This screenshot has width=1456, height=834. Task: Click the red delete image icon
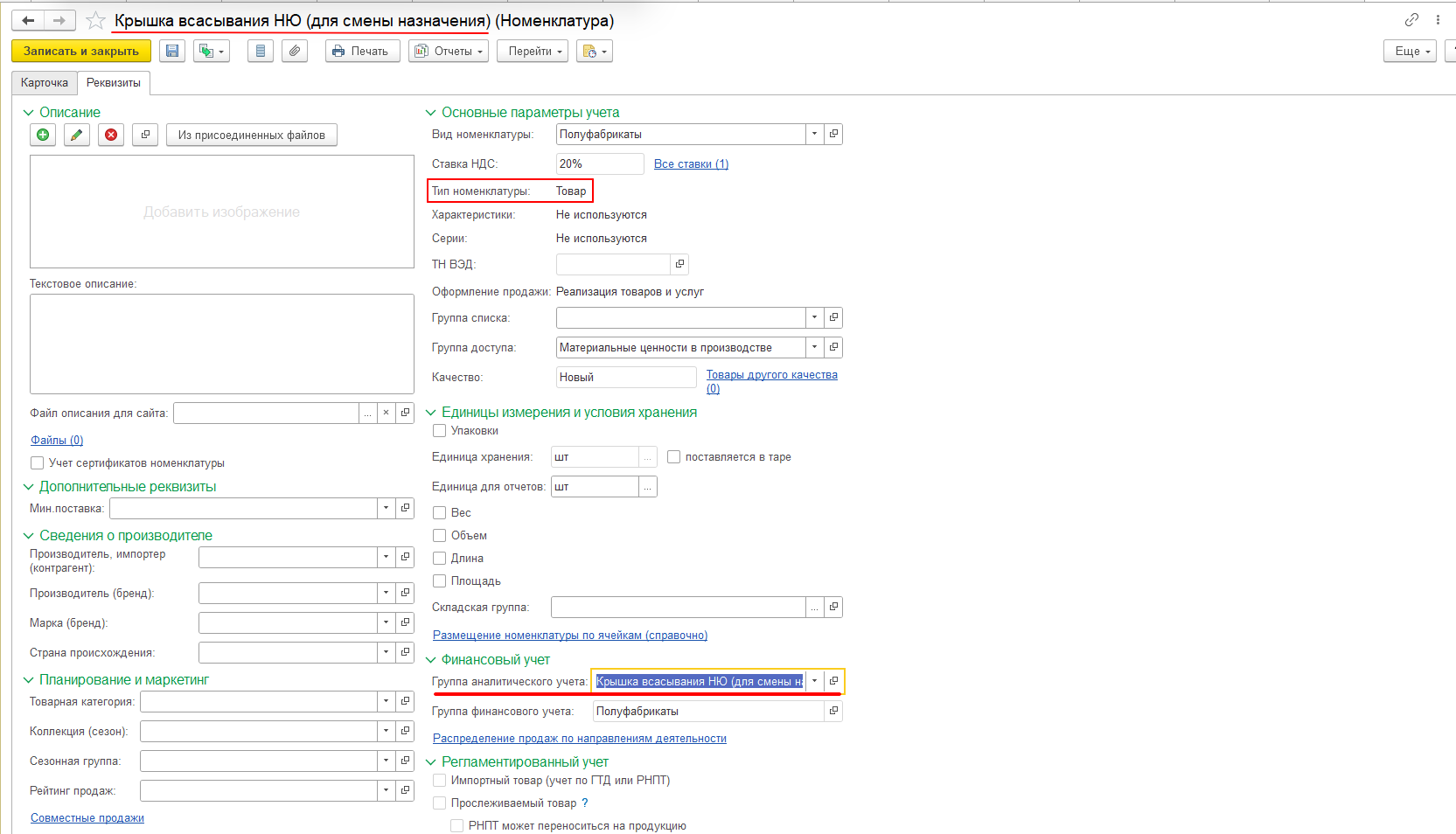[x=111, y=135]
